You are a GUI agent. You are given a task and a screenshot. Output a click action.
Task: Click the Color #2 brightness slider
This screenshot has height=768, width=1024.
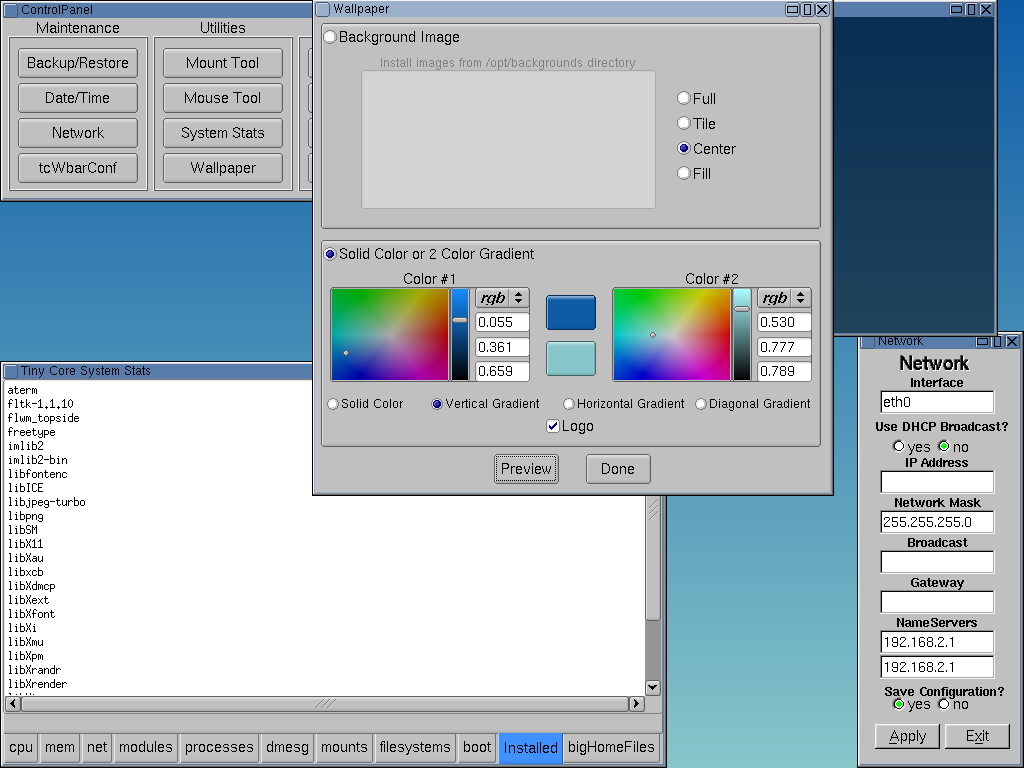742,334
